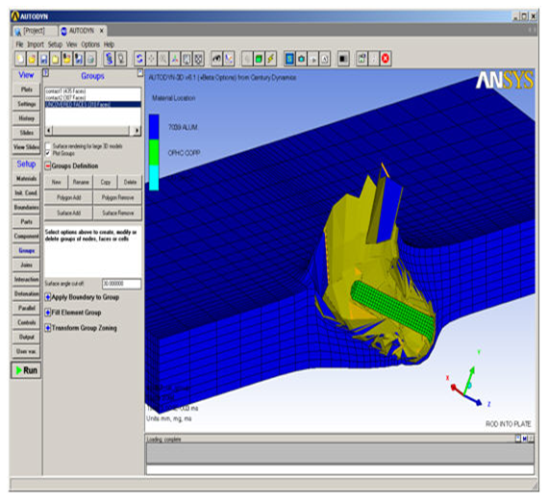Click the Save floppy disk toolbar icon
The height and width of the screenshot is (503, 550).
pos(43,59)
